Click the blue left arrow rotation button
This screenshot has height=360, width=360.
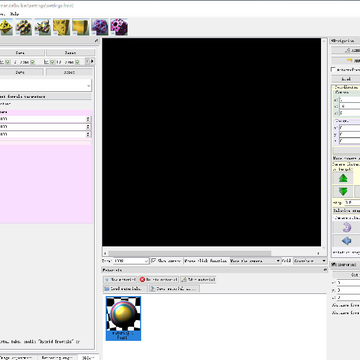(346, 241)
